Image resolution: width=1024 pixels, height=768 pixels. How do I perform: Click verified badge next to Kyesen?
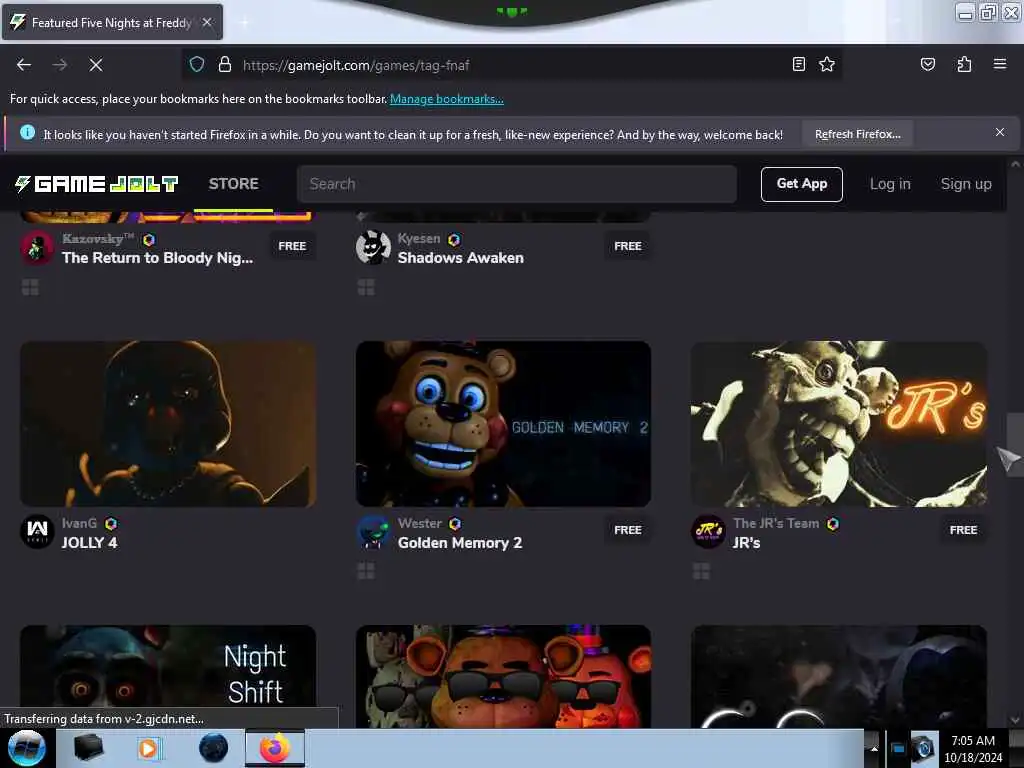coord(454,240)
